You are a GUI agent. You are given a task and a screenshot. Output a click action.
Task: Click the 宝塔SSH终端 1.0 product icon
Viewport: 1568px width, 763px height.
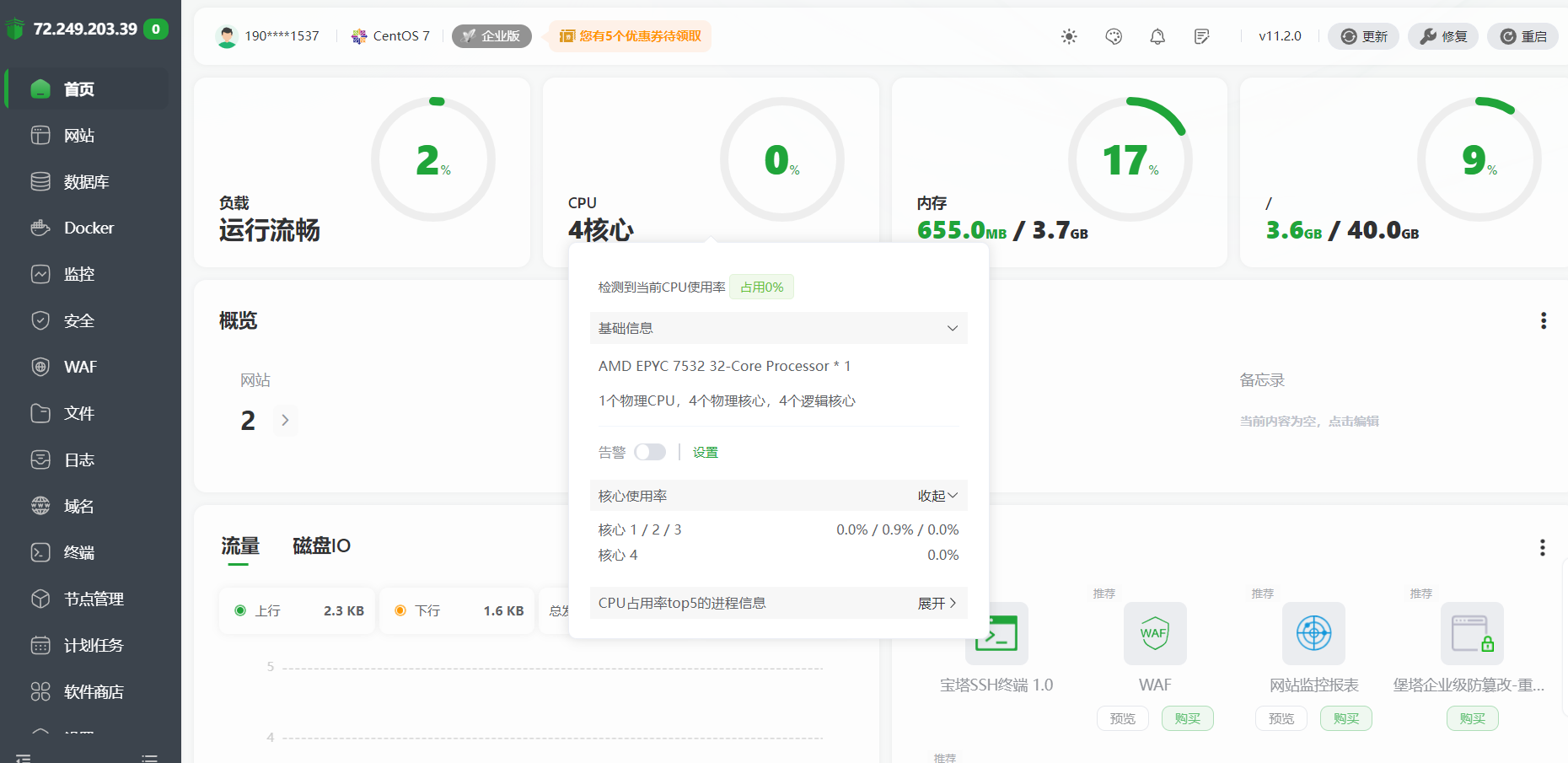[996, 634]
